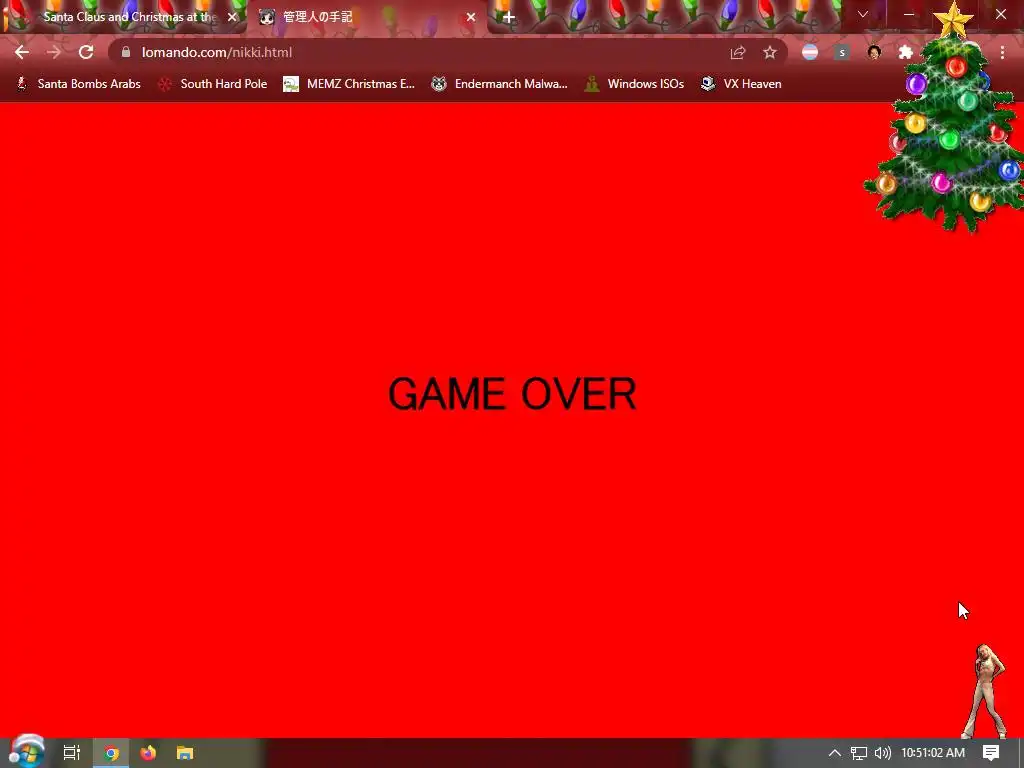Screen dimensions: 1024x768
Task: Open the notification action center
Action: click(991, 753)
